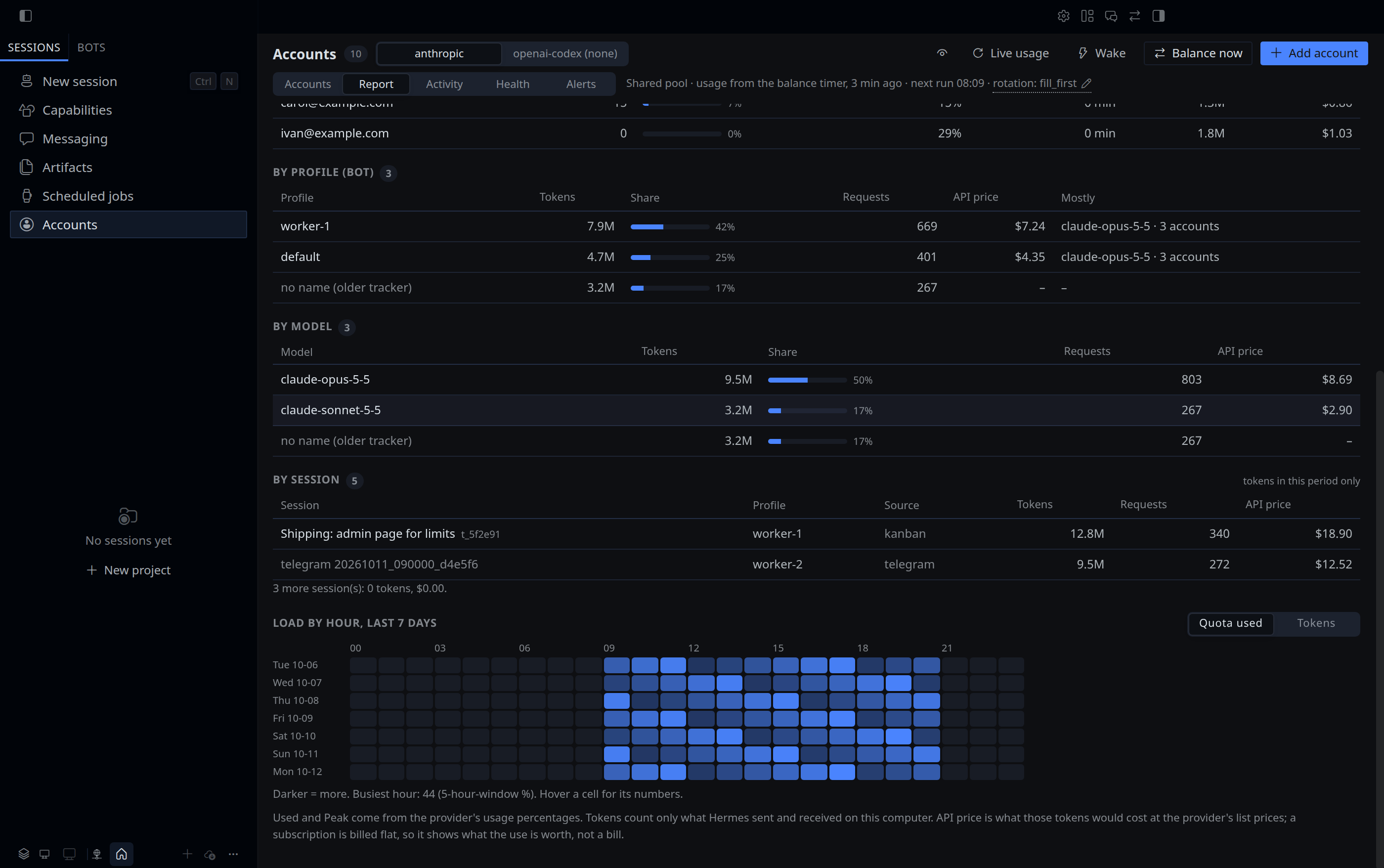Image resolution: width=1384 pixels, height=868 pixels.
Task: Open the chat bubbles icon in top bar
Action: [x=1111, y=16]
